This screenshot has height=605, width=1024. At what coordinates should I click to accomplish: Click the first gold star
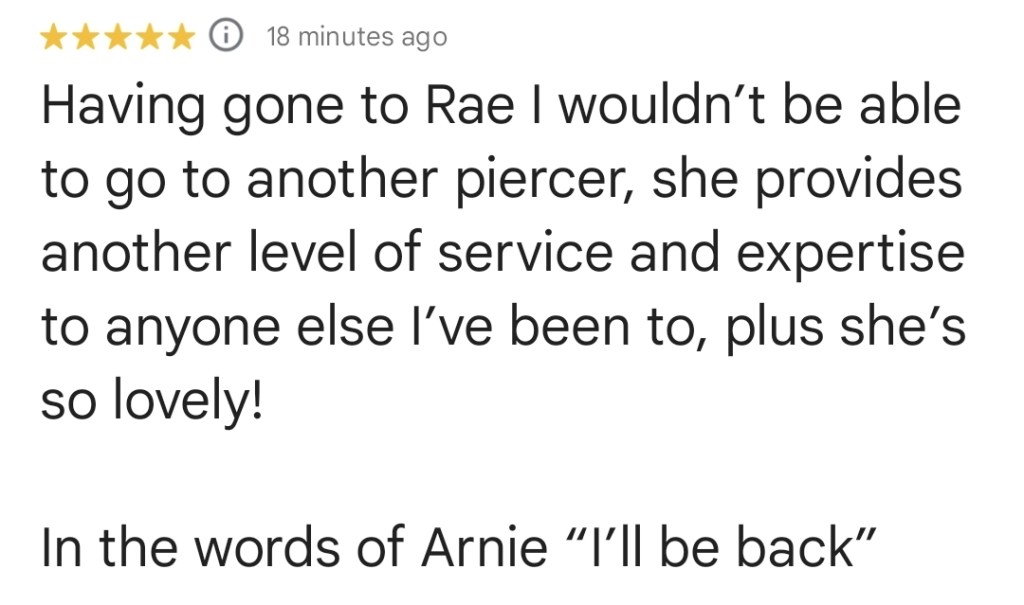tap(56, 37)
